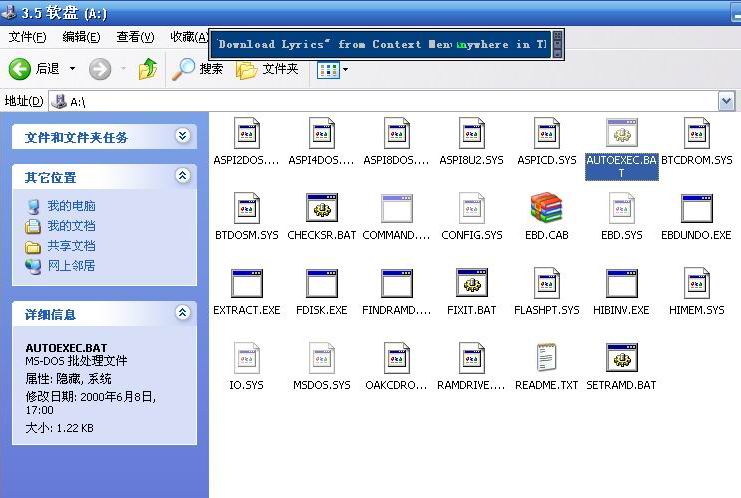Click the Forward arrow button

pyautogui.click(x=100, y=69)
